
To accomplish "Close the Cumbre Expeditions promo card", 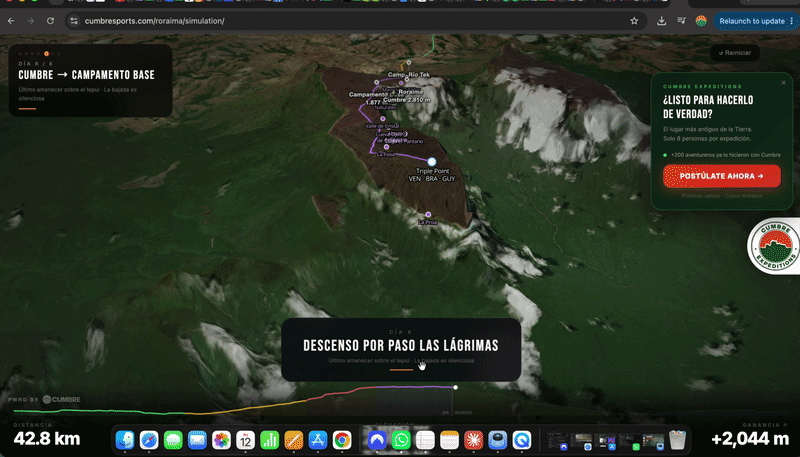I will tap(784, 83).
